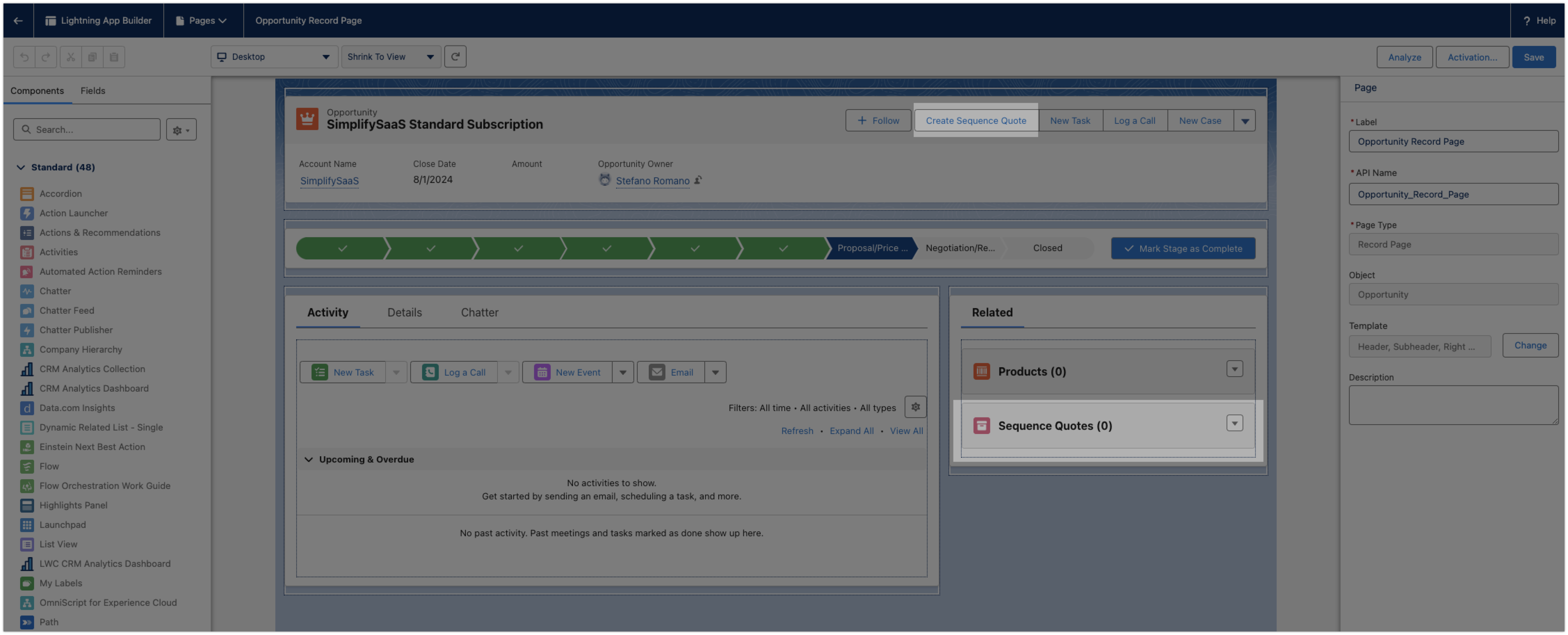This screenshot has height=635, width=1568.
Task: Switch to the Components tab
Action: [37, 91]
